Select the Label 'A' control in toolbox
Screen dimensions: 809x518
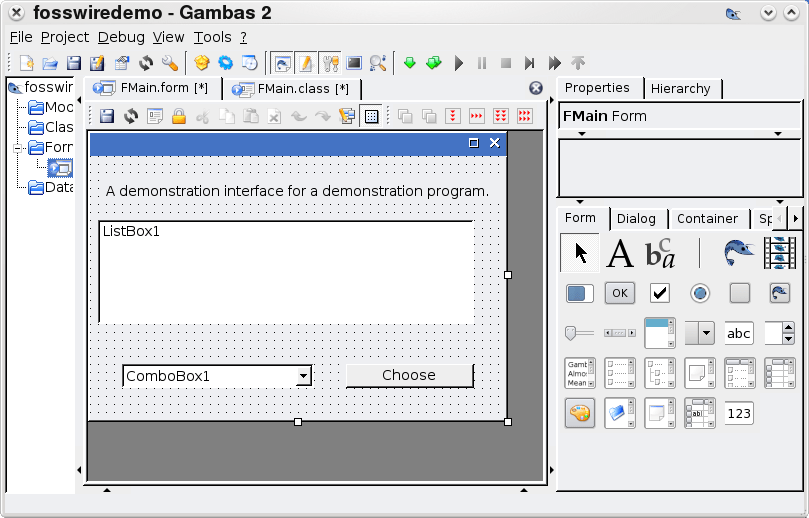tap(620, 253)
